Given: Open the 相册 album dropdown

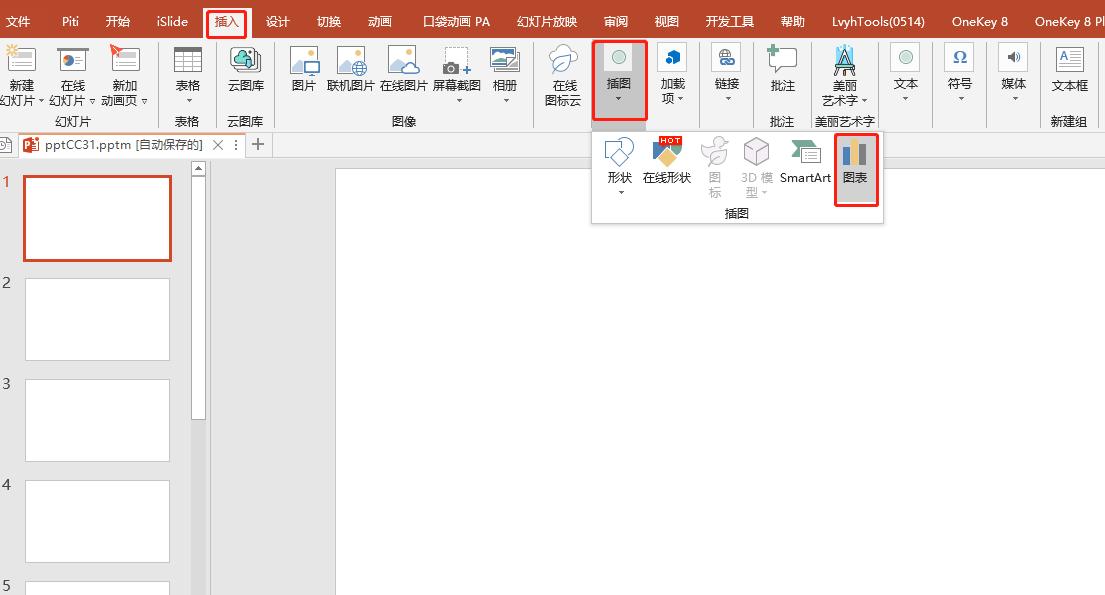Looking at the screenshot, I should click(505, 88).
